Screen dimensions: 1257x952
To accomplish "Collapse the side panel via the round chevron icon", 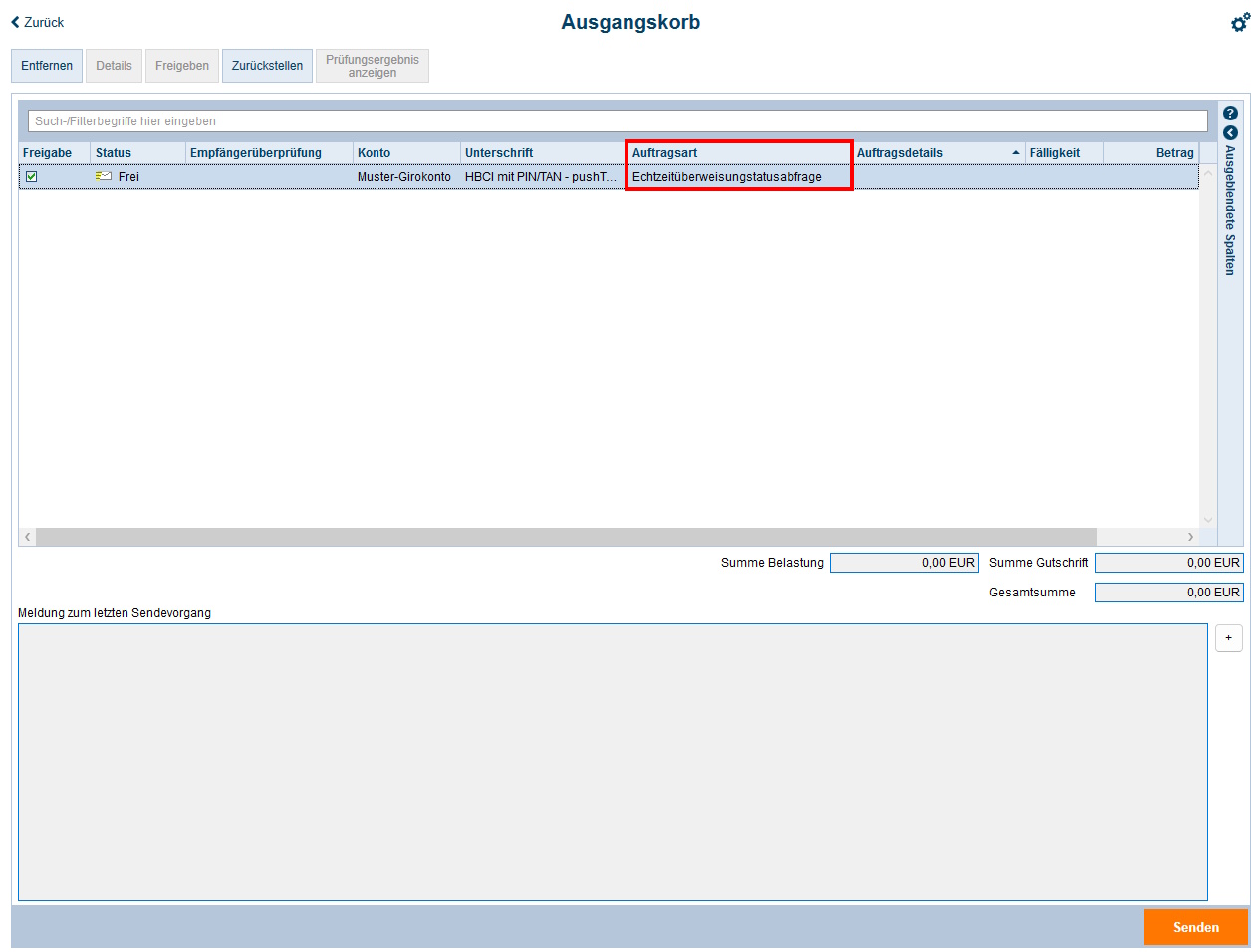I will [1230, 132].
